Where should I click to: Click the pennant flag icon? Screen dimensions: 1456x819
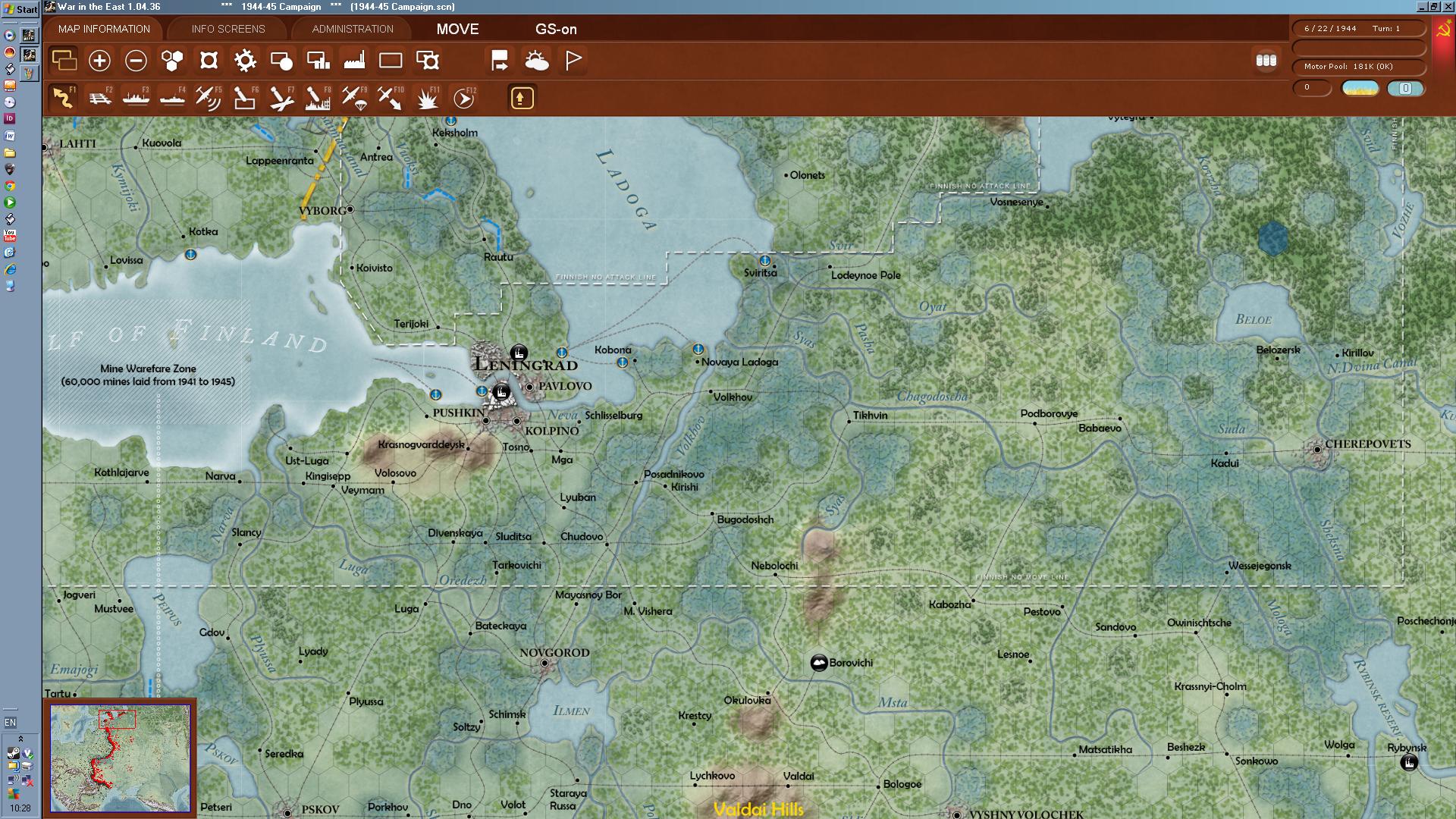pyautogui.click(x=573, y=61)
